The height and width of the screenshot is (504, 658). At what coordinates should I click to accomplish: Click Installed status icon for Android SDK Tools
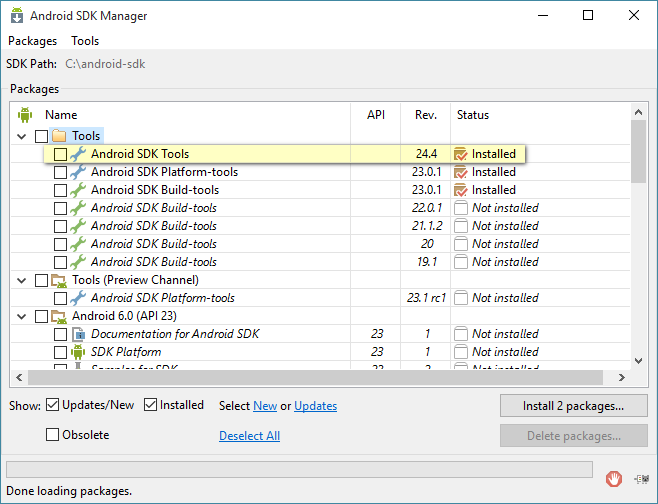coord(460,154)
